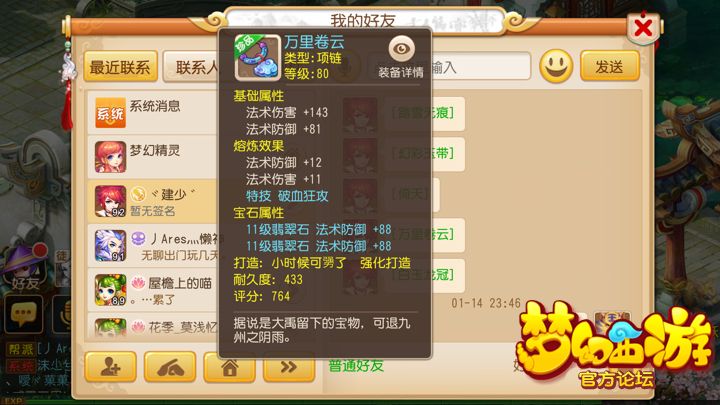The width and height of the screenshot is (720, 405).
Task: Switch to 联系人 tab
Action: point(192,67)
